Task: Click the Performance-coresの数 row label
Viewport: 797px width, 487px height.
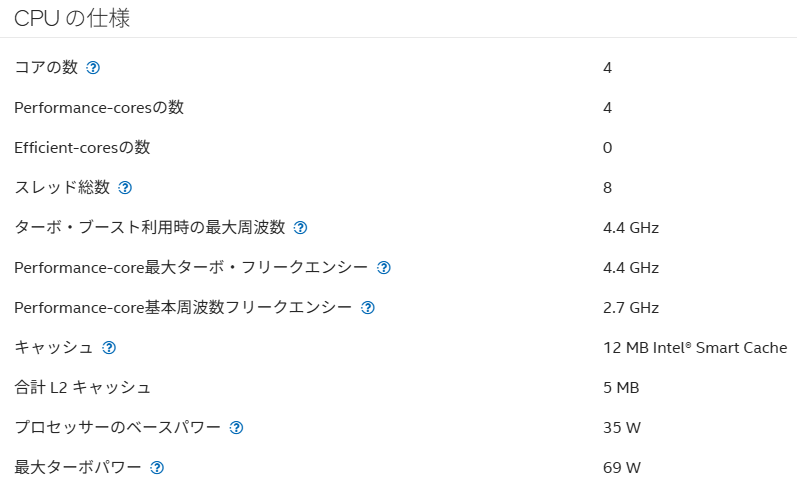Action: tap(99, 107)
